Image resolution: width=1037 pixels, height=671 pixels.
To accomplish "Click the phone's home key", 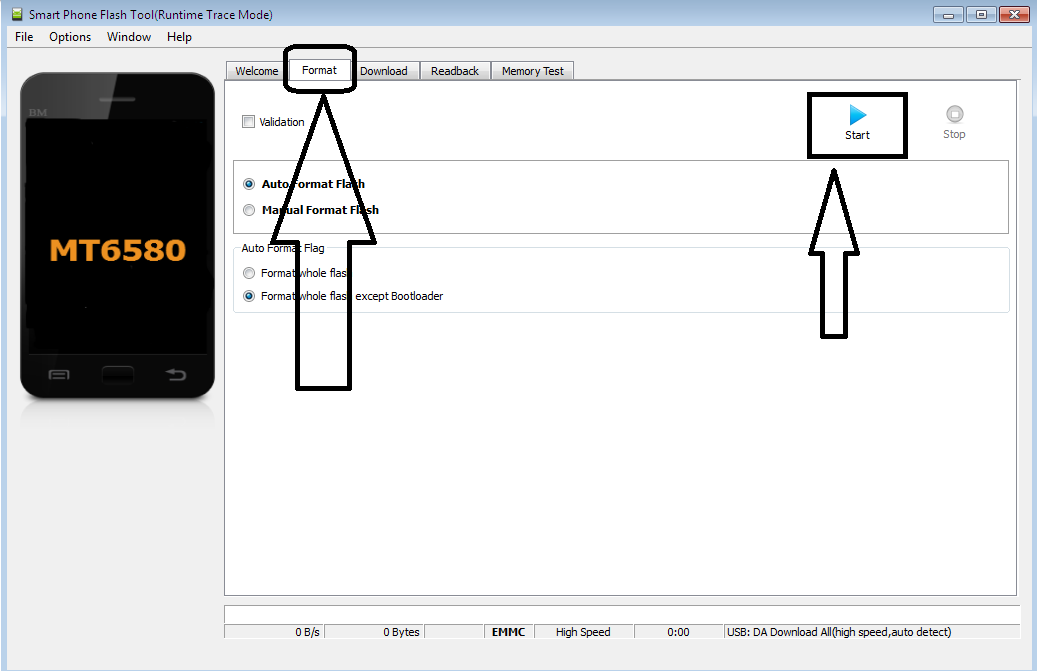I will pos(118,375).
